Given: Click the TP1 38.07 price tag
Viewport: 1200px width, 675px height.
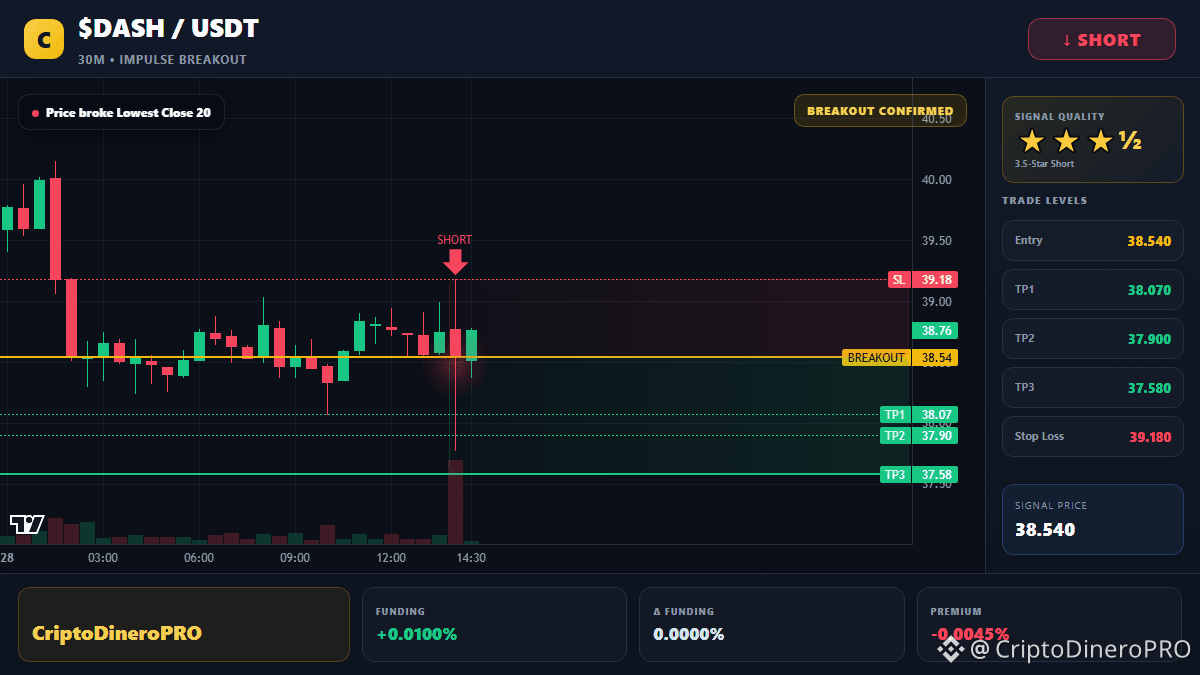Looking at the screenshot, I should point(918,414).
